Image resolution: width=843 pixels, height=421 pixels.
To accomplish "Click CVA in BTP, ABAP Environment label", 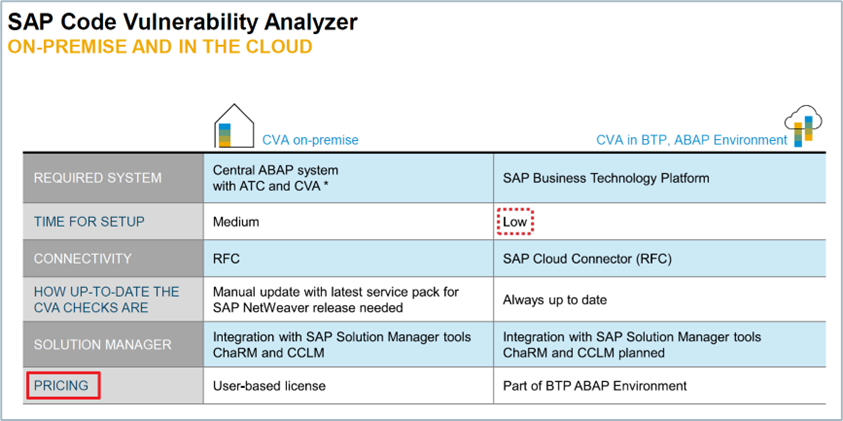I will click(688, 140).
